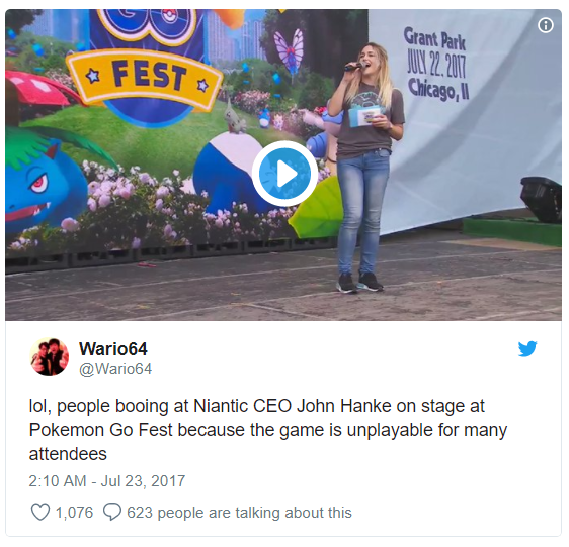The height and width of the screenshot is (547, 569).
Task: Open the Wario64 display name link
Action: tap(113, 348)
